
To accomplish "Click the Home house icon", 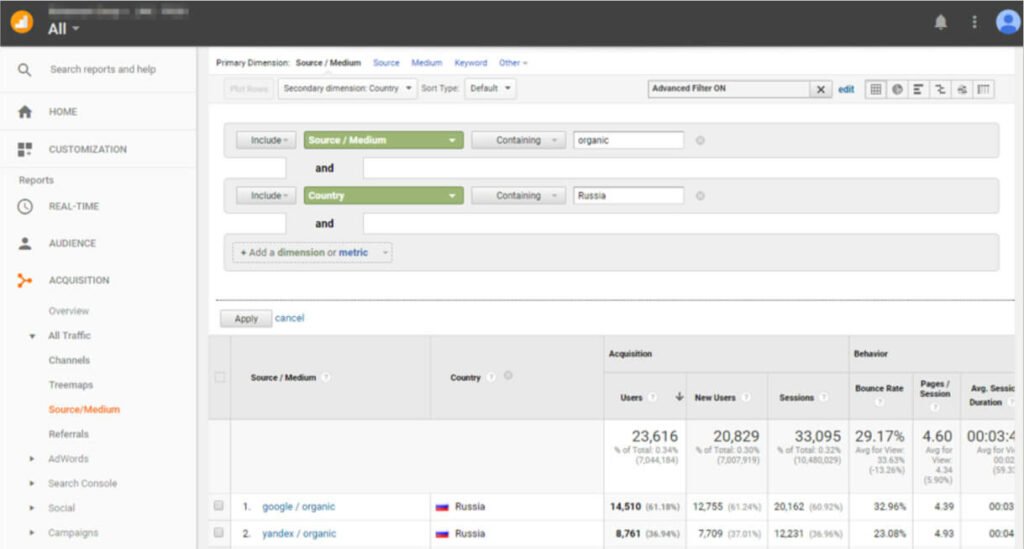I will point(25,112).
